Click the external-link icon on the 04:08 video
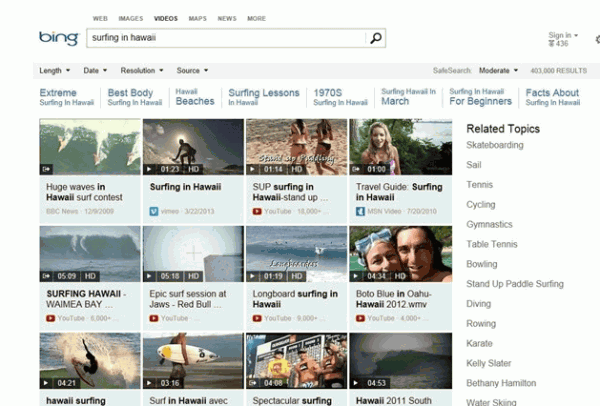This screenshot has height=406, width=600. [253, 383]
